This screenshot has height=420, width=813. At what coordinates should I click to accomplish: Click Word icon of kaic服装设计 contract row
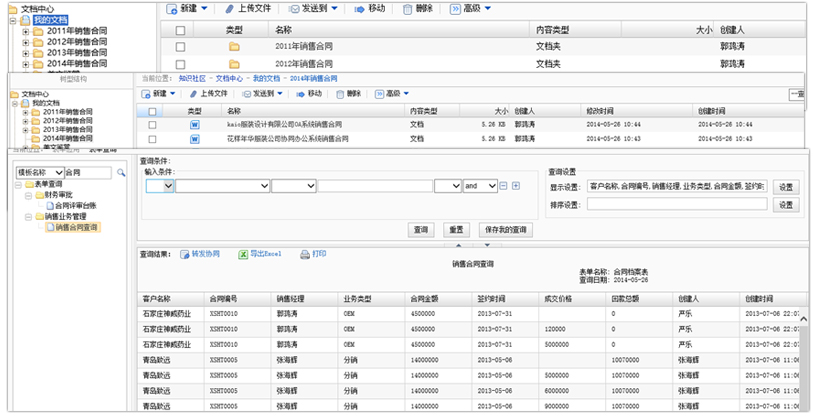click(x=194, y=125)
